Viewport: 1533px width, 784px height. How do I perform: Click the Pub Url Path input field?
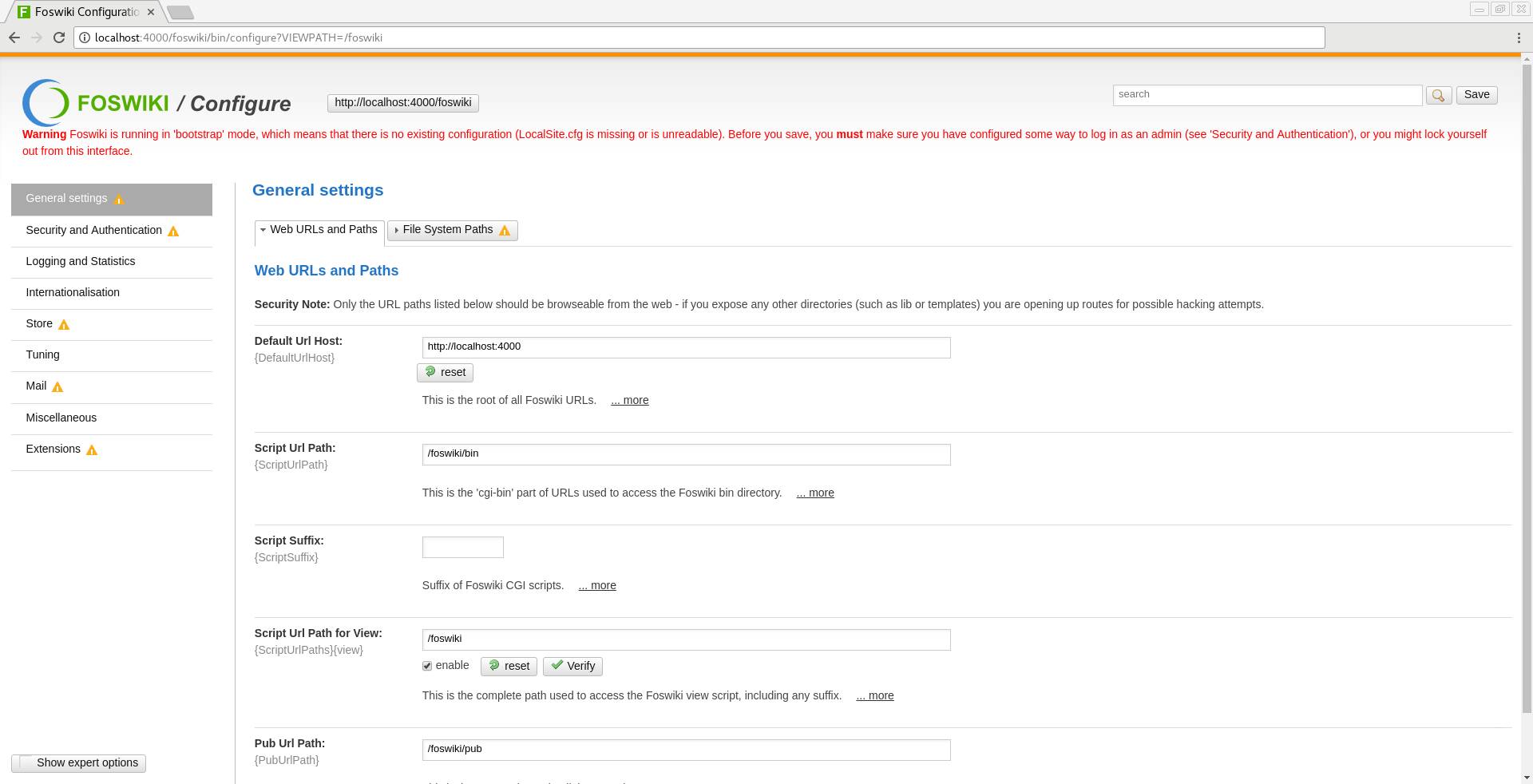(686, 750)
